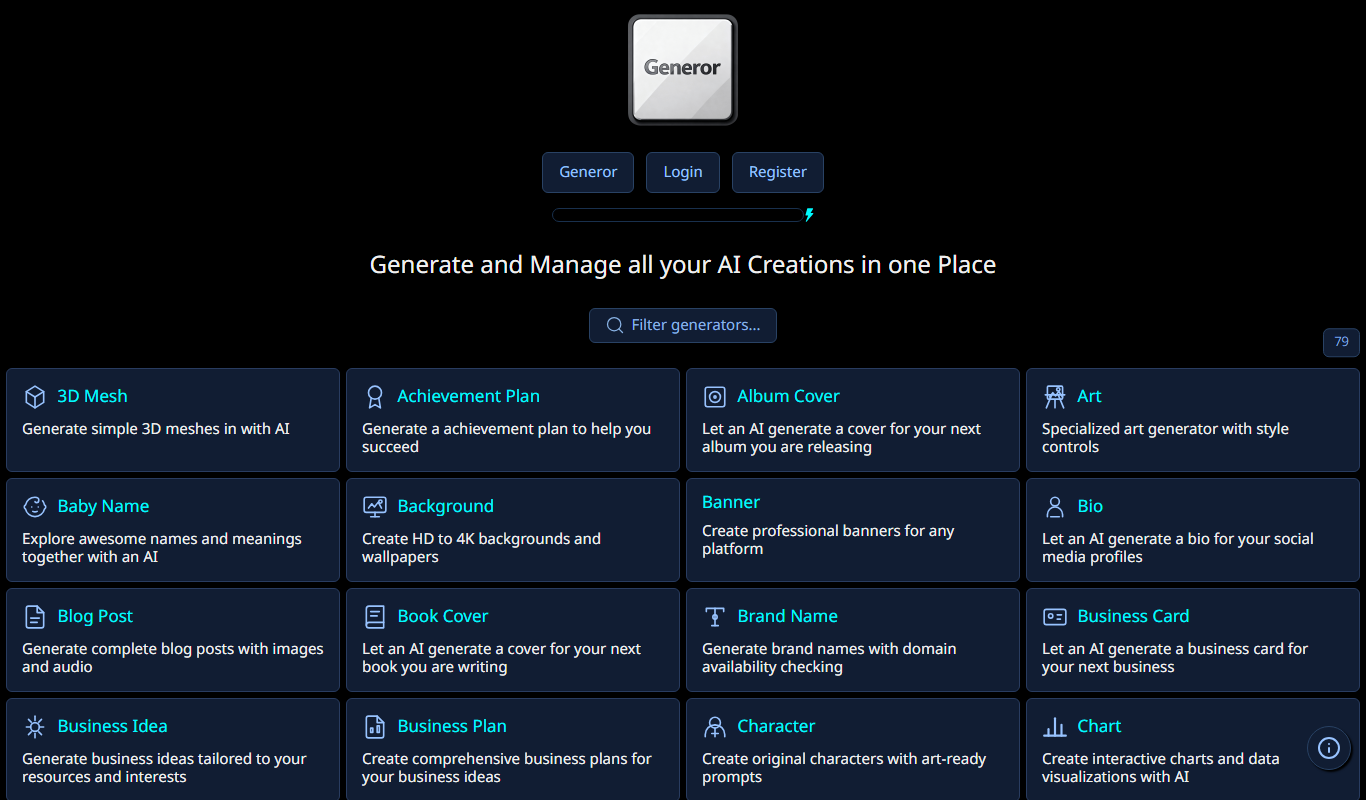Click the Business Idea sun icon
The height and width of the screenshot is (800, 1366).
tap(35, 727)
